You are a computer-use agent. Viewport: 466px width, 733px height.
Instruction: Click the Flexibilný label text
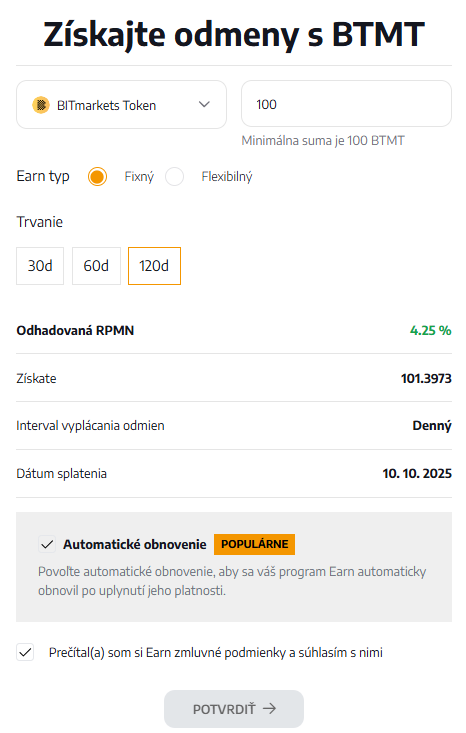227,177
